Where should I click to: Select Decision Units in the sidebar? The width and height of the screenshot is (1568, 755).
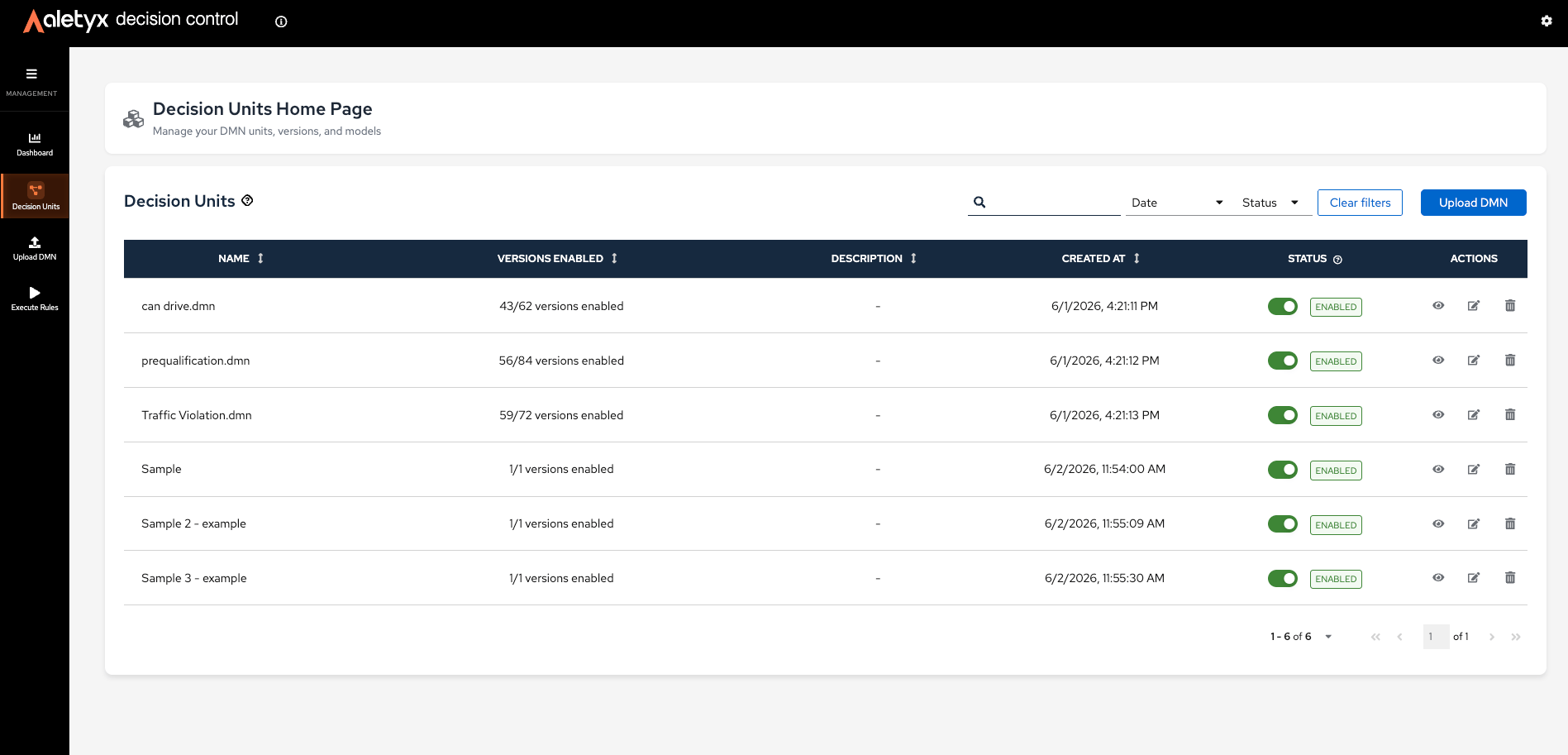pyautogui.click(x=36, y=196)
